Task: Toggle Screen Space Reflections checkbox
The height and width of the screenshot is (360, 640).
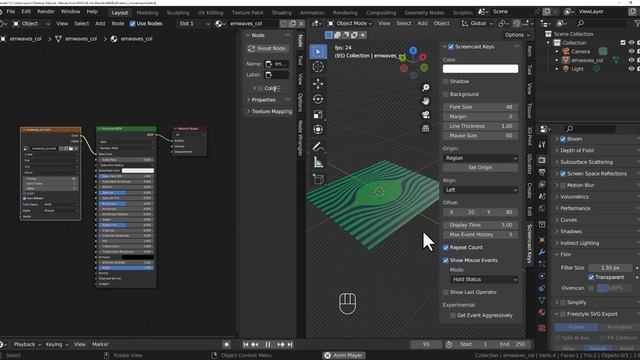Action: click(563, 174)
